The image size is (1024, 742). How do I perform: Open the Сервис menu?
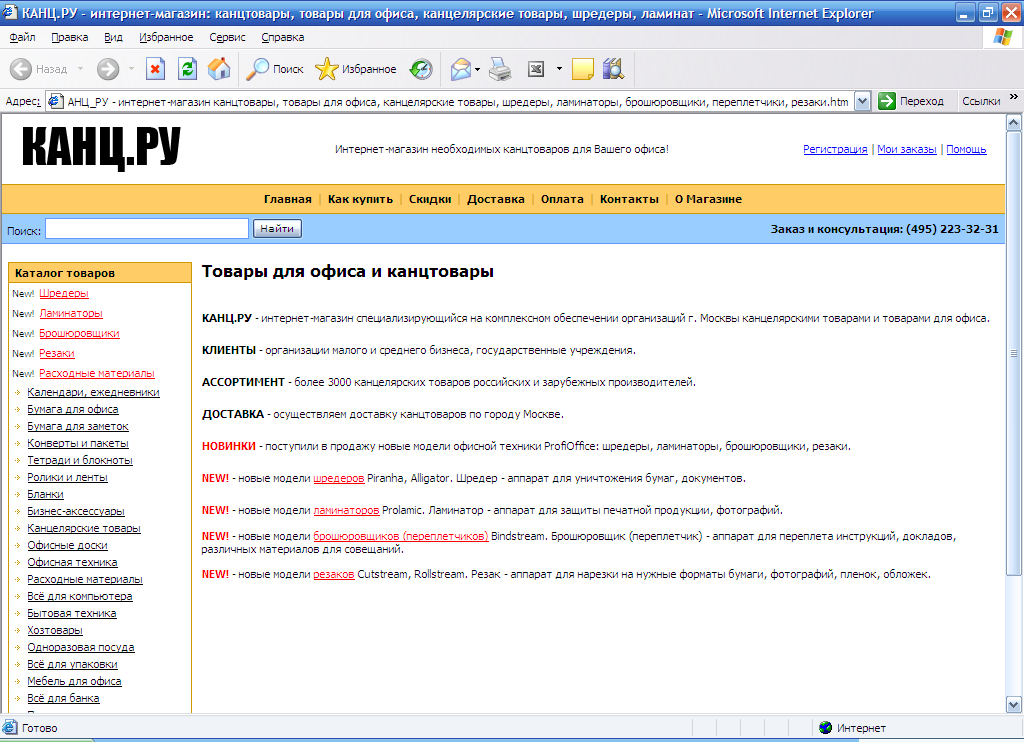tap(227, 37)
